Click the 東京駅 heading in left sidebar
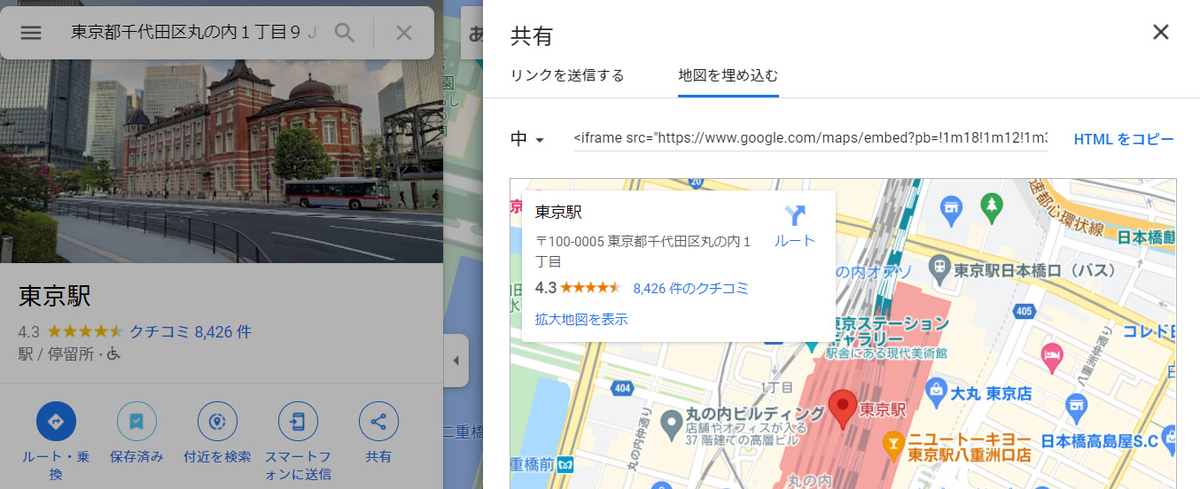1200x489 pixels. point(55,295)
